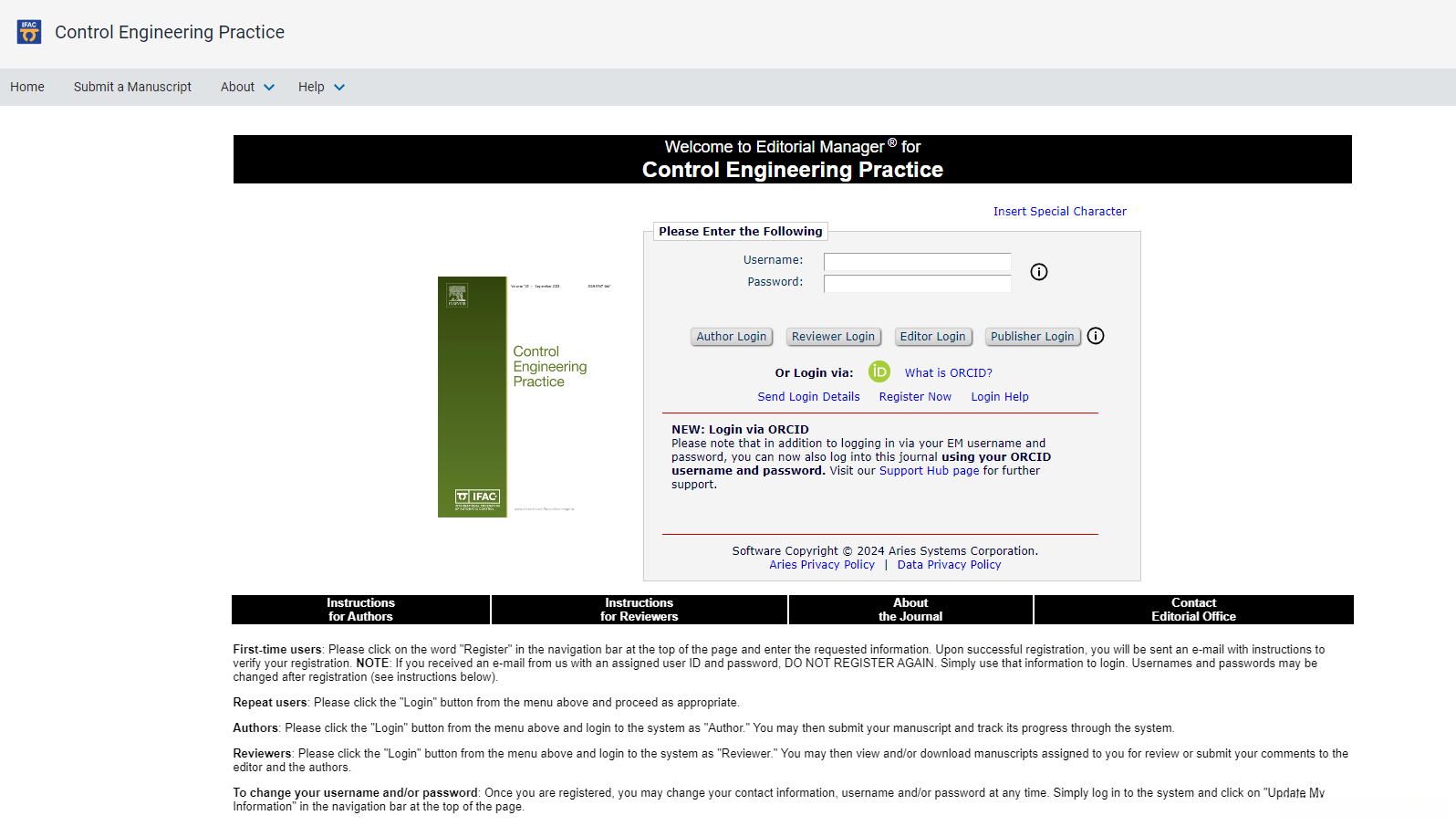
Task: Go to the Home menu item
Action: [x=27, y=87]
